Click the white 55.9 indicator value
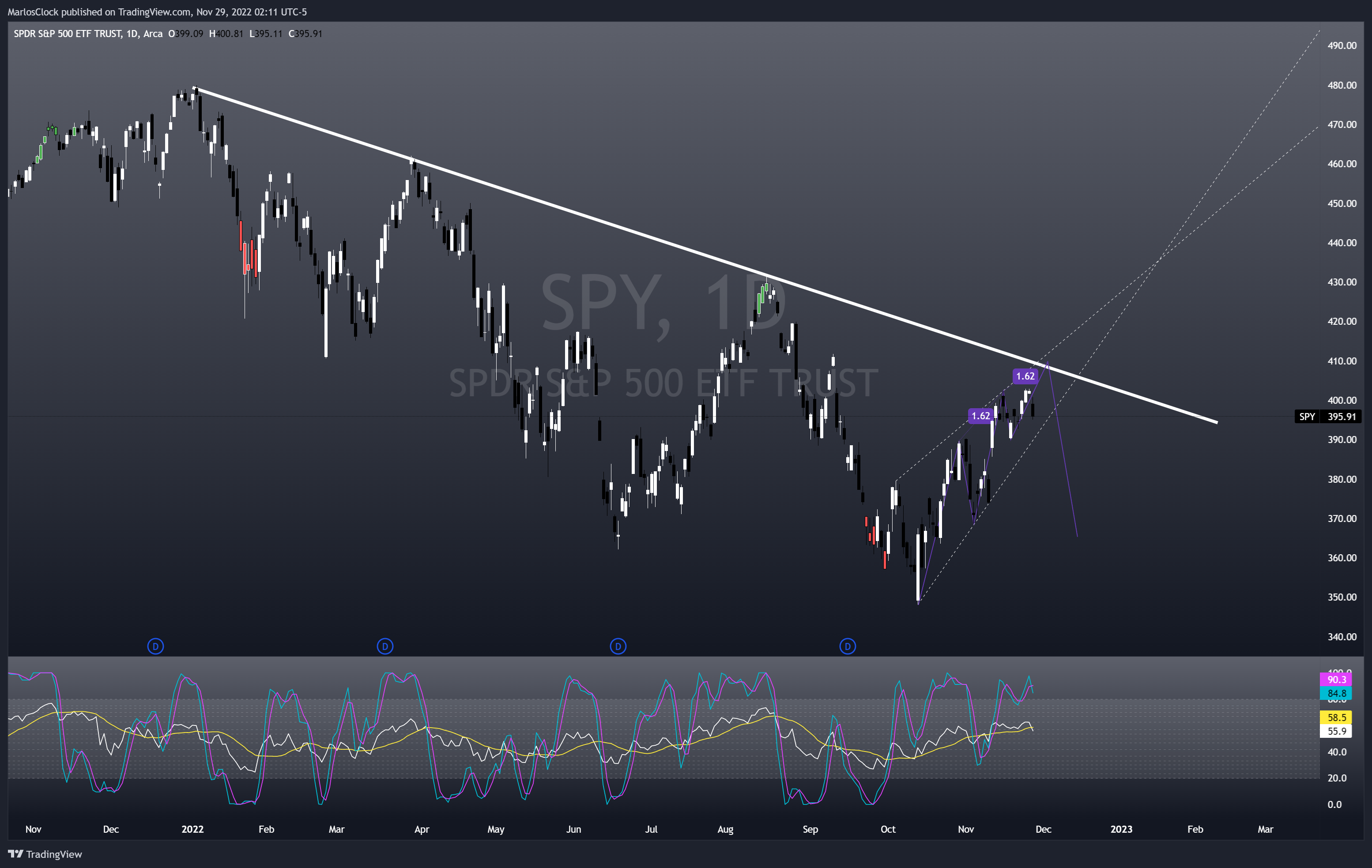 pos(1336,731)
